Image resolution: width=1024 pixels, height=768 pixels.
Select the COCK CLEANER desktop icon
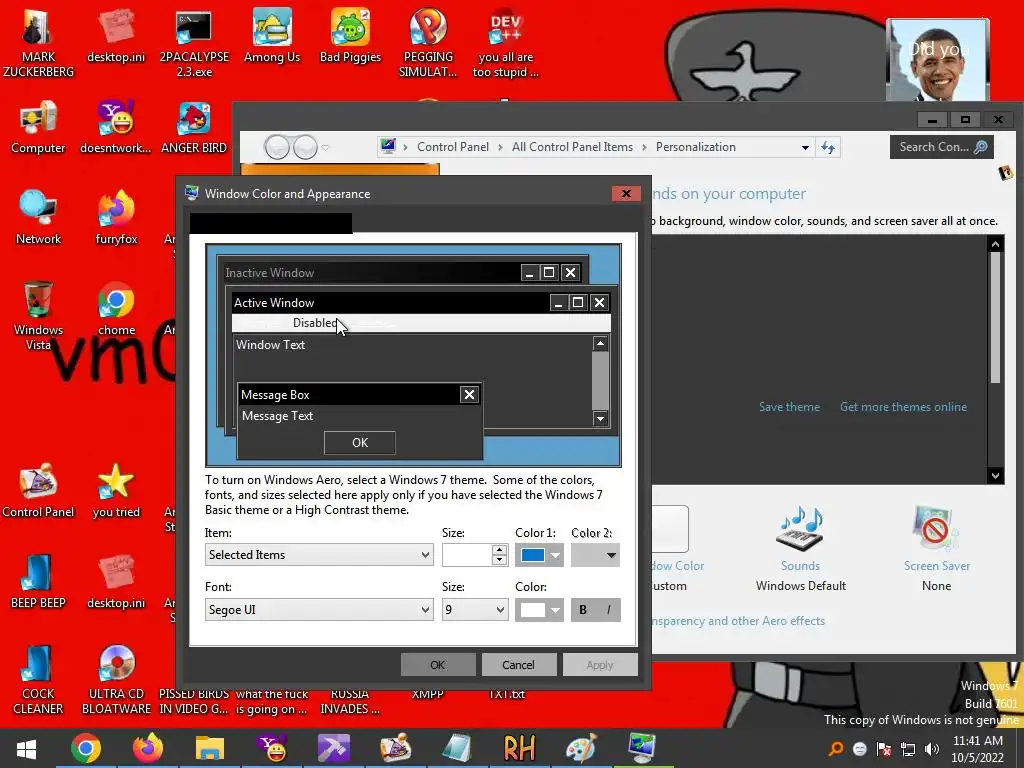[38, 680]
